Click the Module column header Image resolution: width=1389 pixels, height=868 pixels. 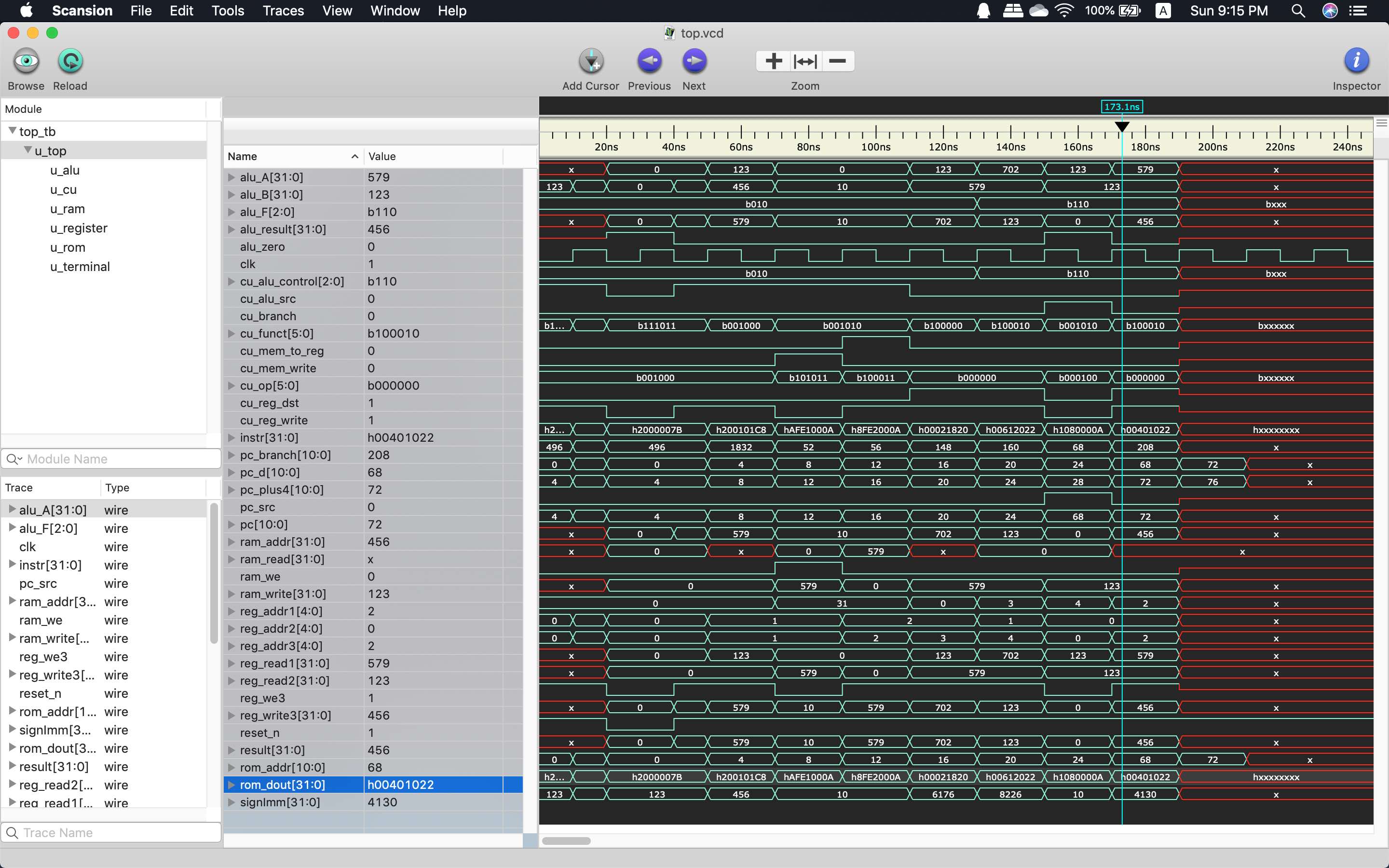[103, 109]
